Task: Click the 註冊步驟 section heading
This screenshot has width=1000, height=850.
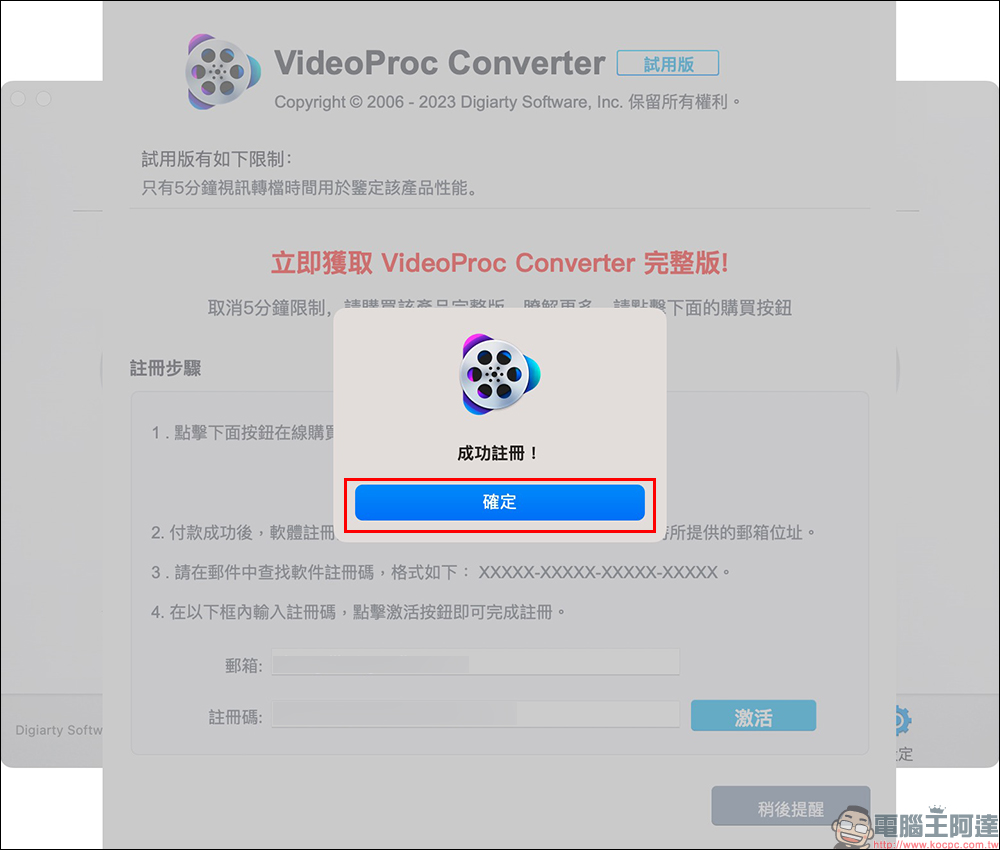Action: pyautogui.click(x=166, y=368)
